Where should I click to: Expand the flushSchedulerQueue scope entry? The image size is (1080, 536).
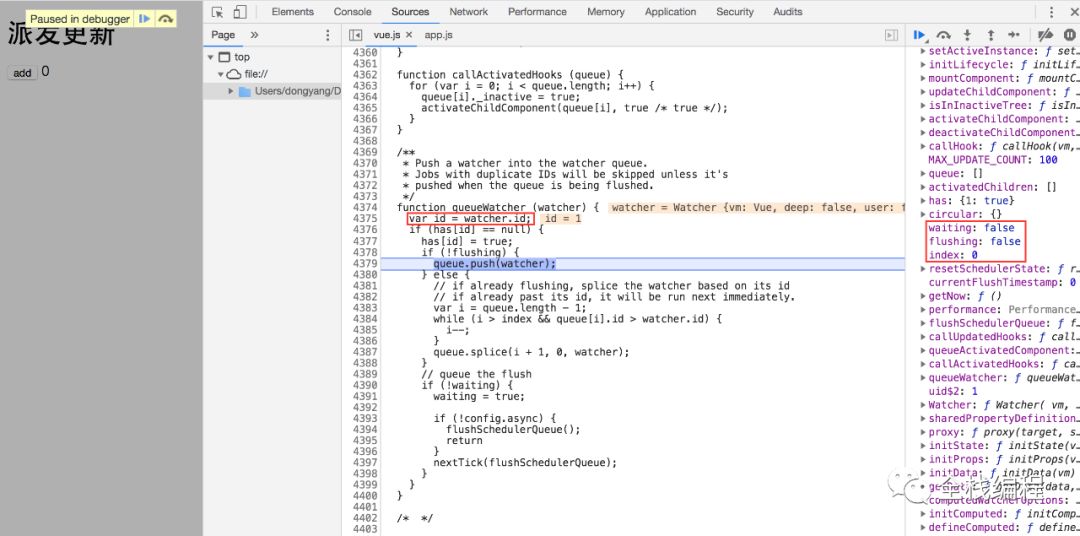pyautogui.click(x=924, y=323)
